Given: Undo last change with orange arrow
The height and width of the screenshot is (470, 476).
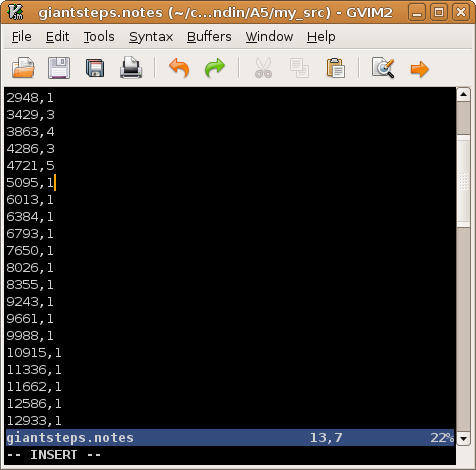Looking at the screenshot, I should pyautogui.click(x=179, y=68).
